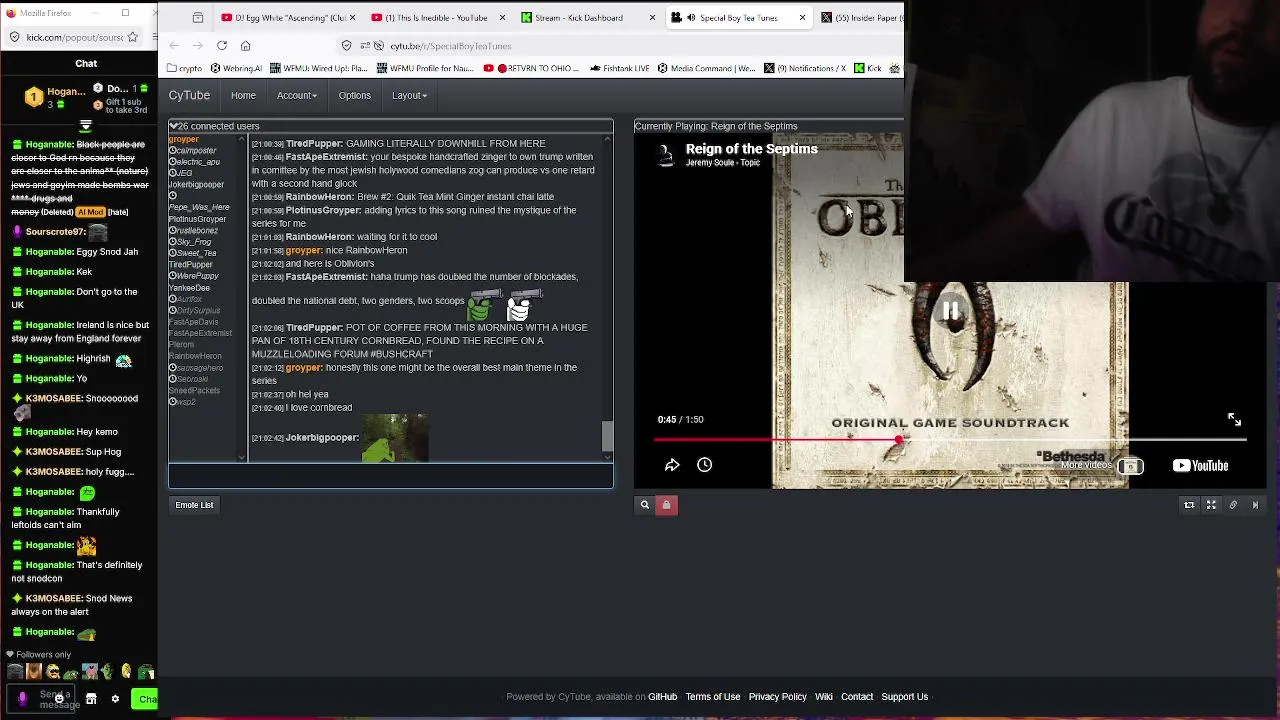Open the Privacy Policy link
The height and width of the screenshot is (720, 1280).
777,697
